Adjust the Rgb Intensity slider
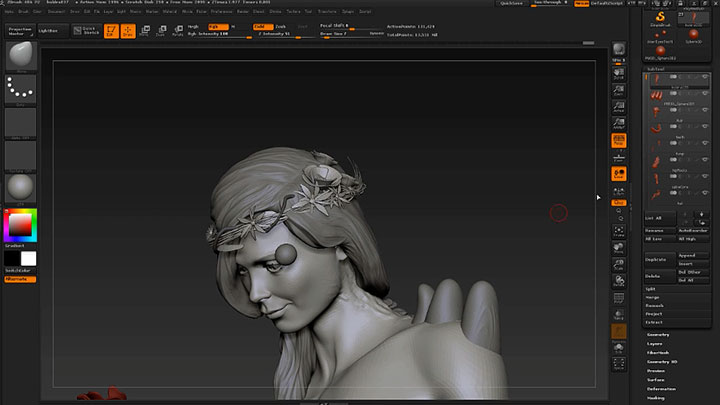The height and width of the screenshot is (405, 720). pyautogui.click(x=219, y=34)
